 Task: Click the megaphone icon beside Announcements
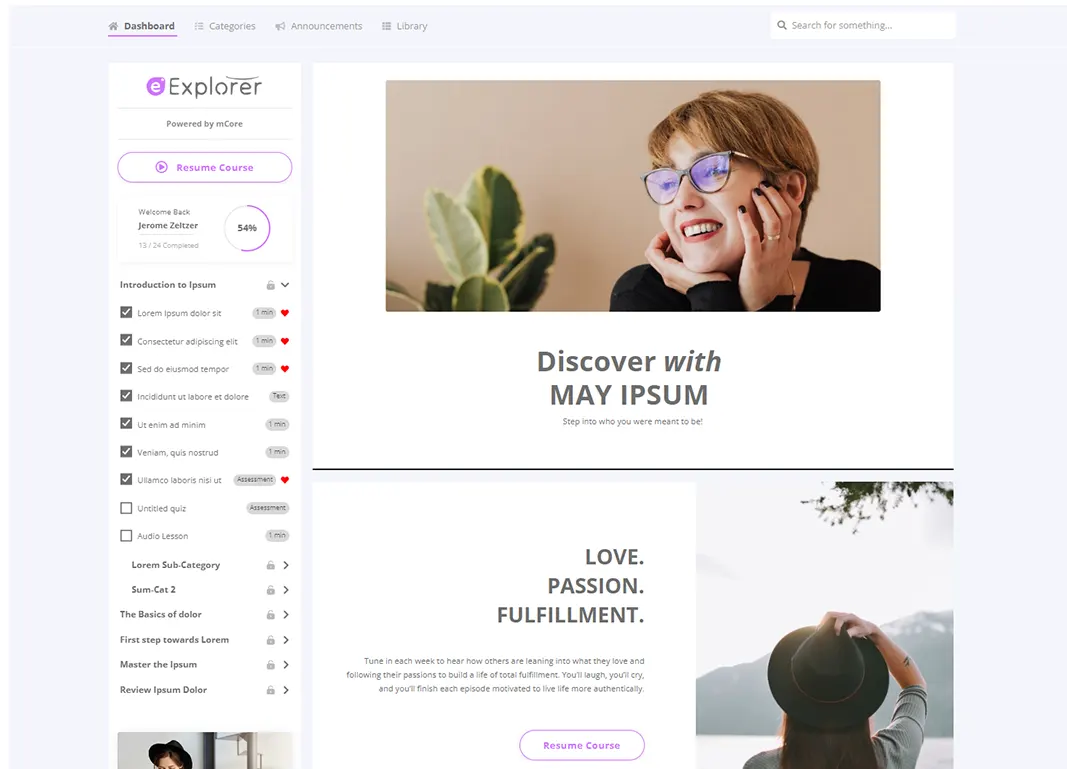click(x=280, y=26)
